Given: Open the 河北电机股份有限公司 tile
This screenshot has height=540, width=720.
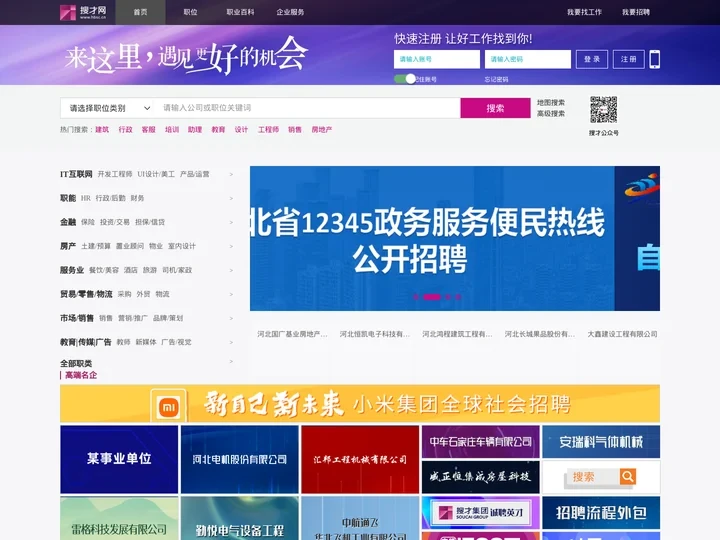Looking at the screenshot, I should coord(240,459).
